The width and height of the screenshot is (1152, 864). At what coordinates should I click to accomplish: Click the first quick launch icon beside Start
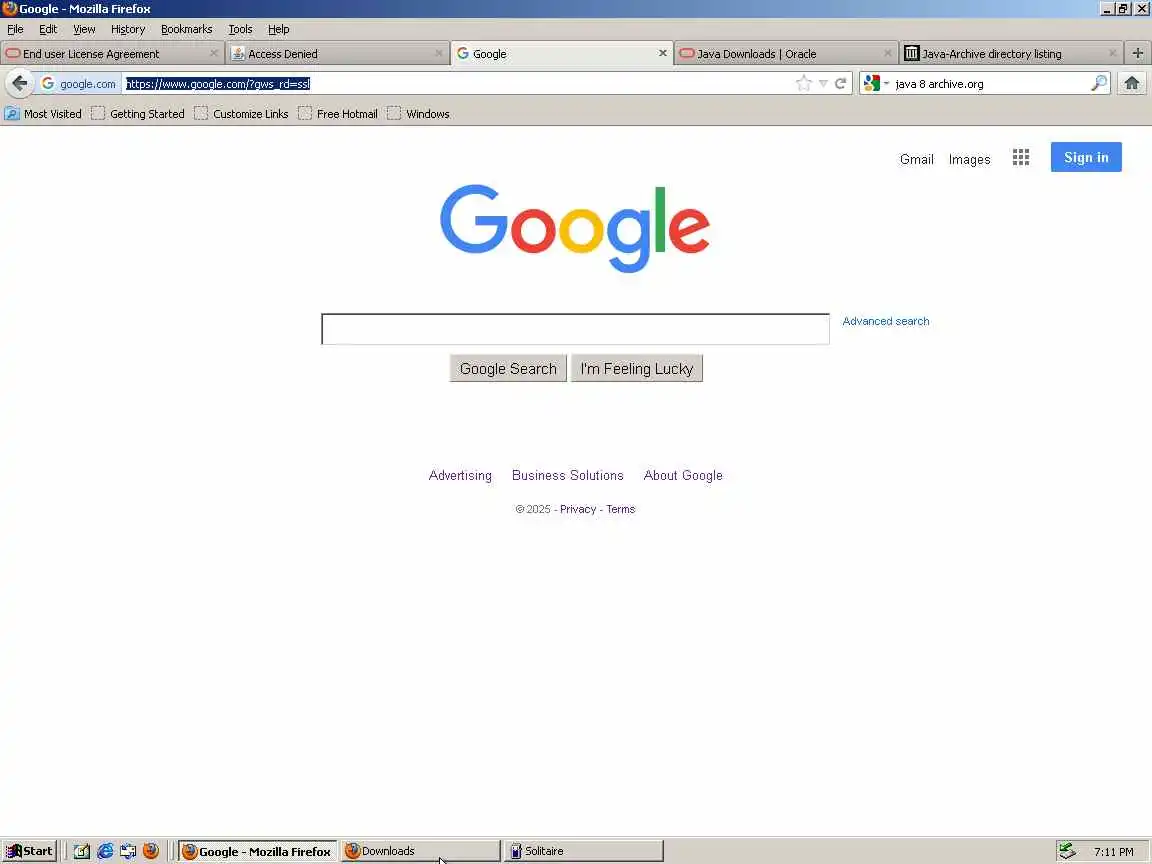pos(82,851)
